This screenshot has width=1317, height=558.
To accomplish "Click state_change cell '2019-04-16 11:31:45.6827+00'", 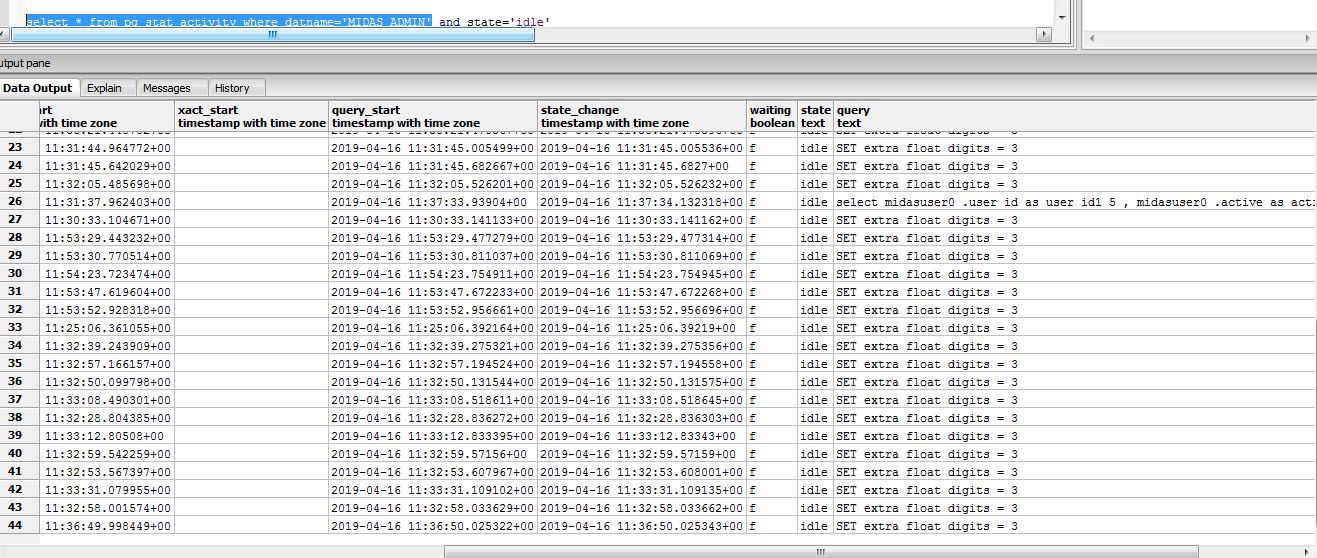I will pyautogui.click(x=642, y=165).
